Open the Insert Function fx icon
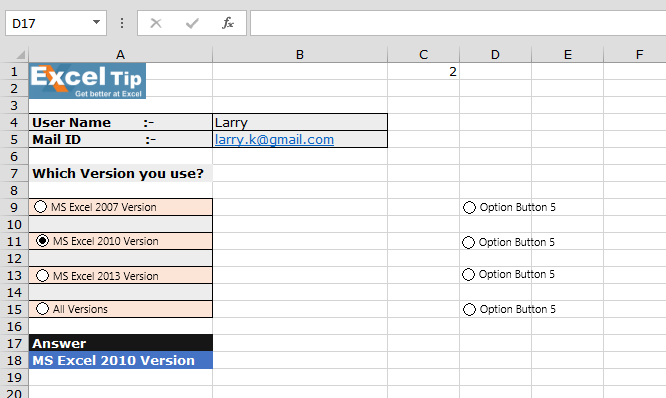 (x=228, y=23)
